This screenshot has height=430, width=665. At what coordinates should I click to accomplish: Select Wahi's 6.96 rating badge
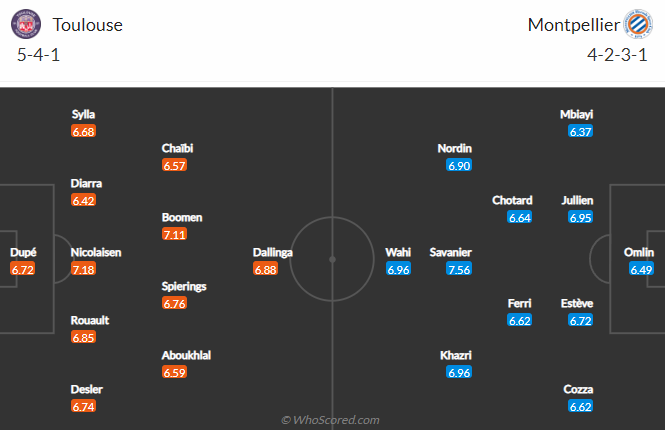(398, 269)
